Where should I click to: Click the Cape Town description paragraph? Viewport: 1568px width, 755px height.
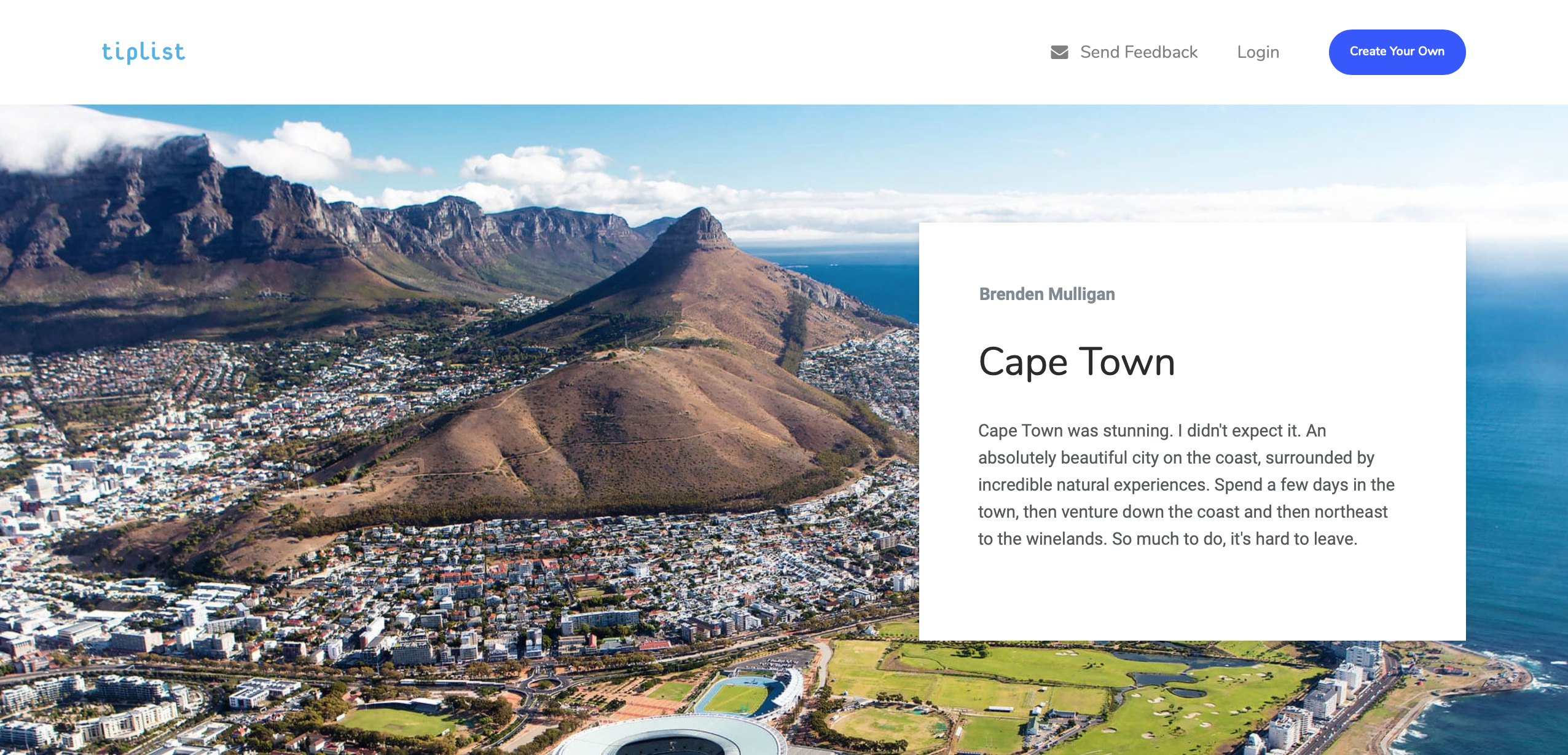tap(1186, 484)
